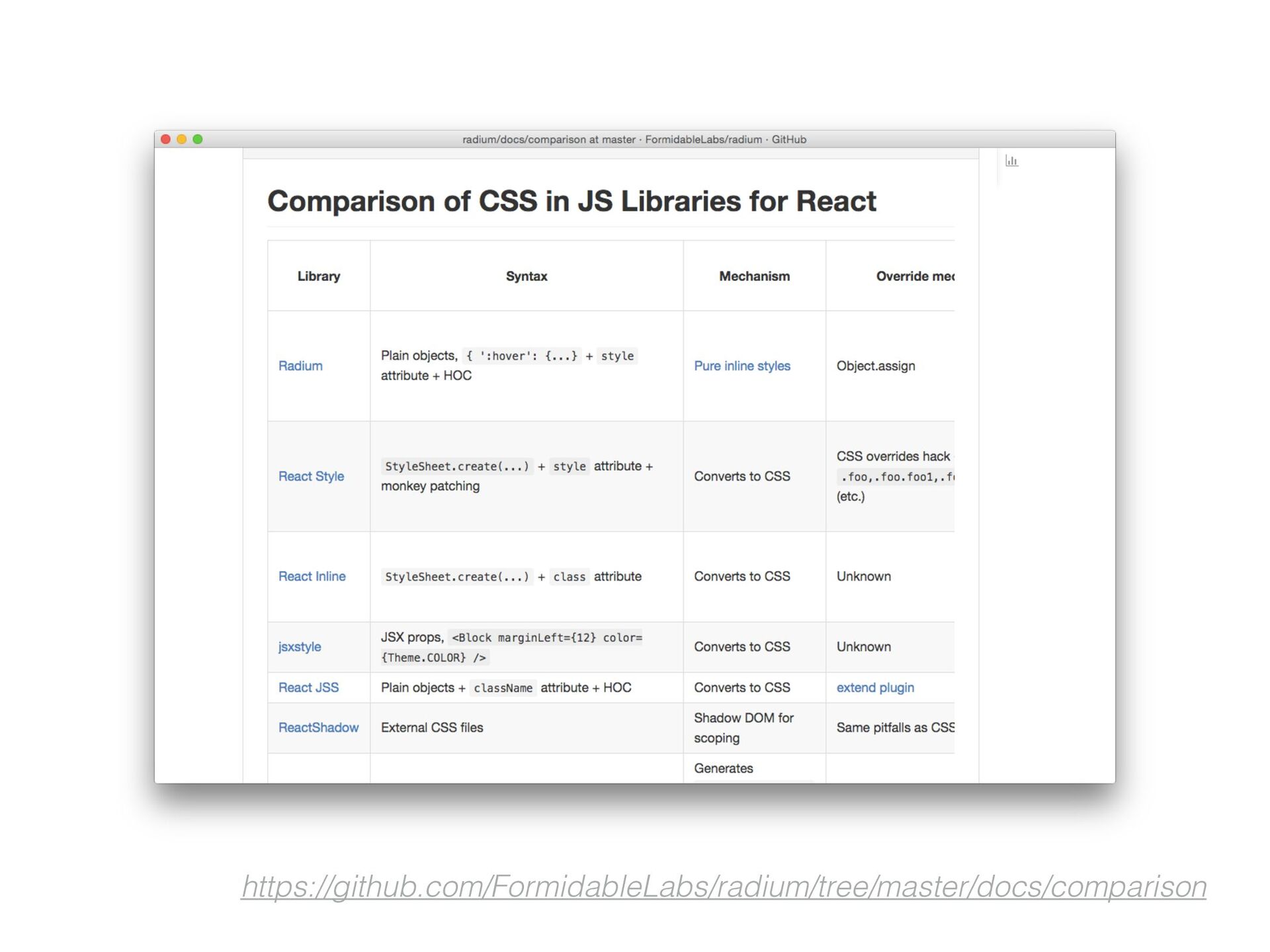The image size is (1270, 952).
Task: Select the class code snippet in React Inline row
Action: 570,576
